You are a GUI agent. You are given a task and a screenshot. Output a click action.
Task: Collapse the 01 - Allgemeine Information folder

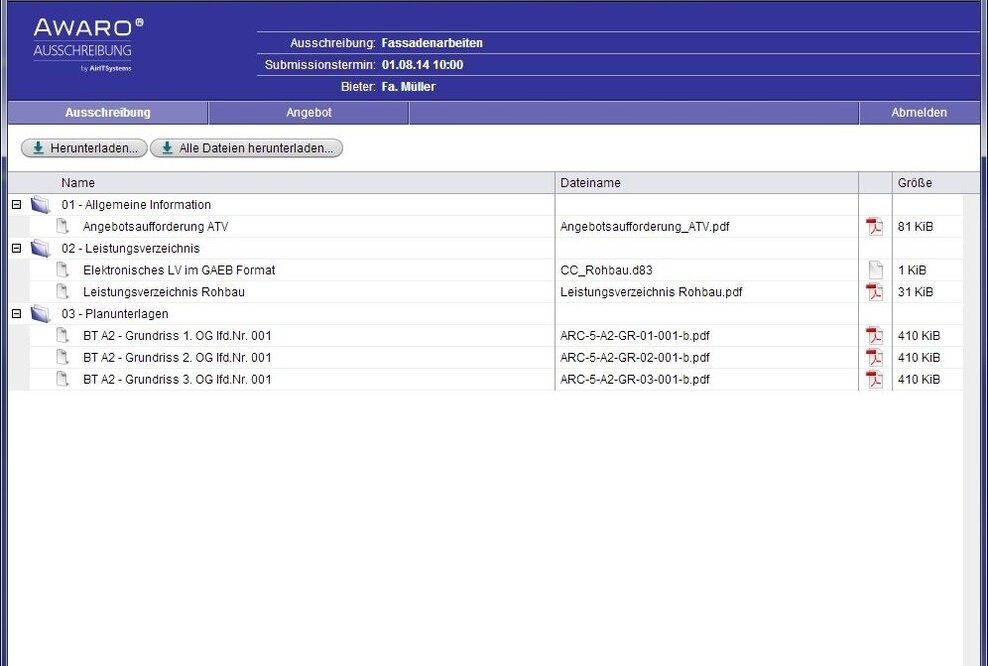click(x=16, y=205)
